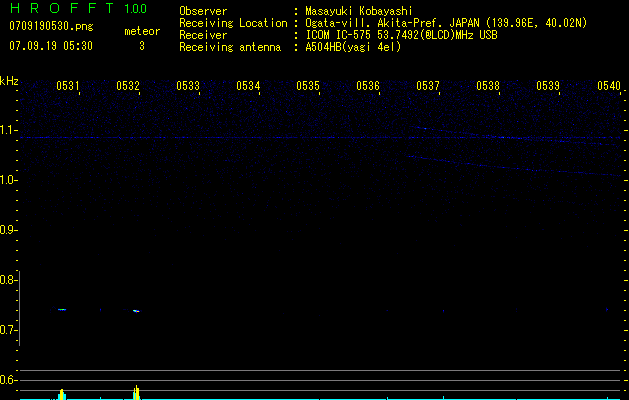The image size is (629, 400).
Task: Click the 0709190530.png filename text
Action: [51, 26]
